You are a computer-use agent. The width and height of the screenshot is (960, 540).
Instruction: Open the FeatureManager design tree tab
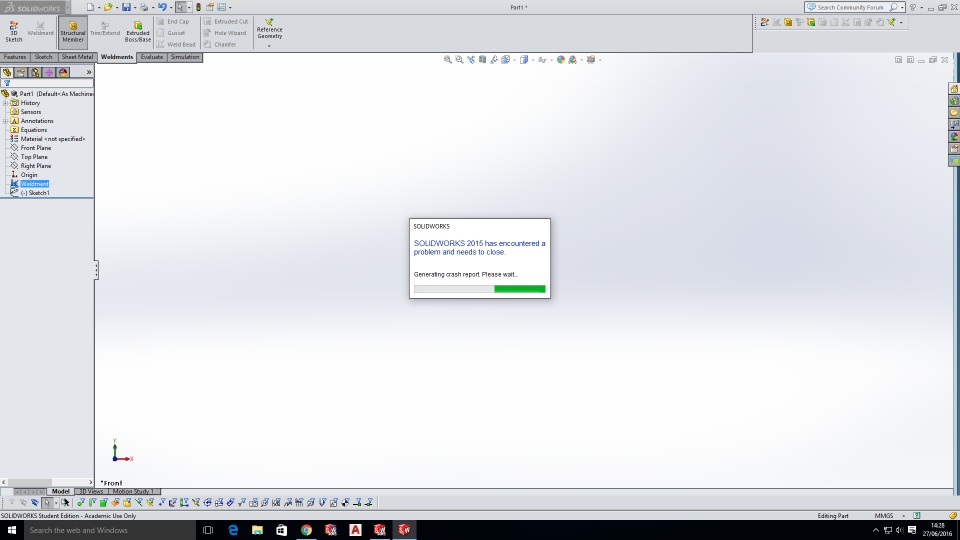[x=7, y=72]
